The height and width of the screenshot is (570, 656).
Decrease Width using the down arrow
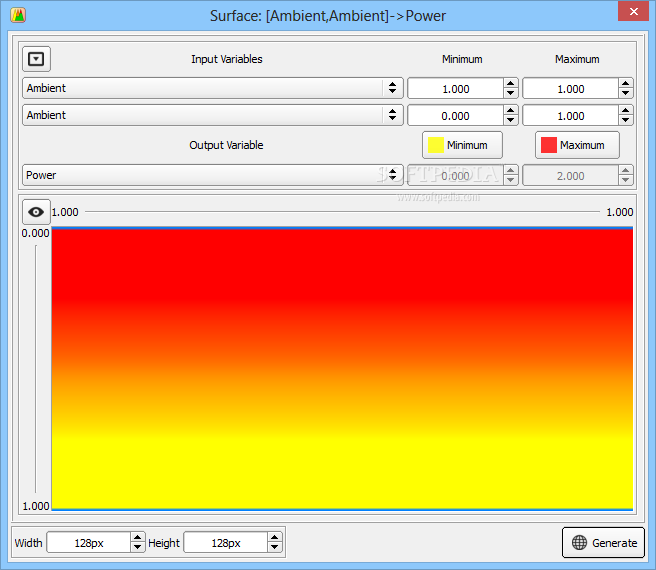[138, 547]
